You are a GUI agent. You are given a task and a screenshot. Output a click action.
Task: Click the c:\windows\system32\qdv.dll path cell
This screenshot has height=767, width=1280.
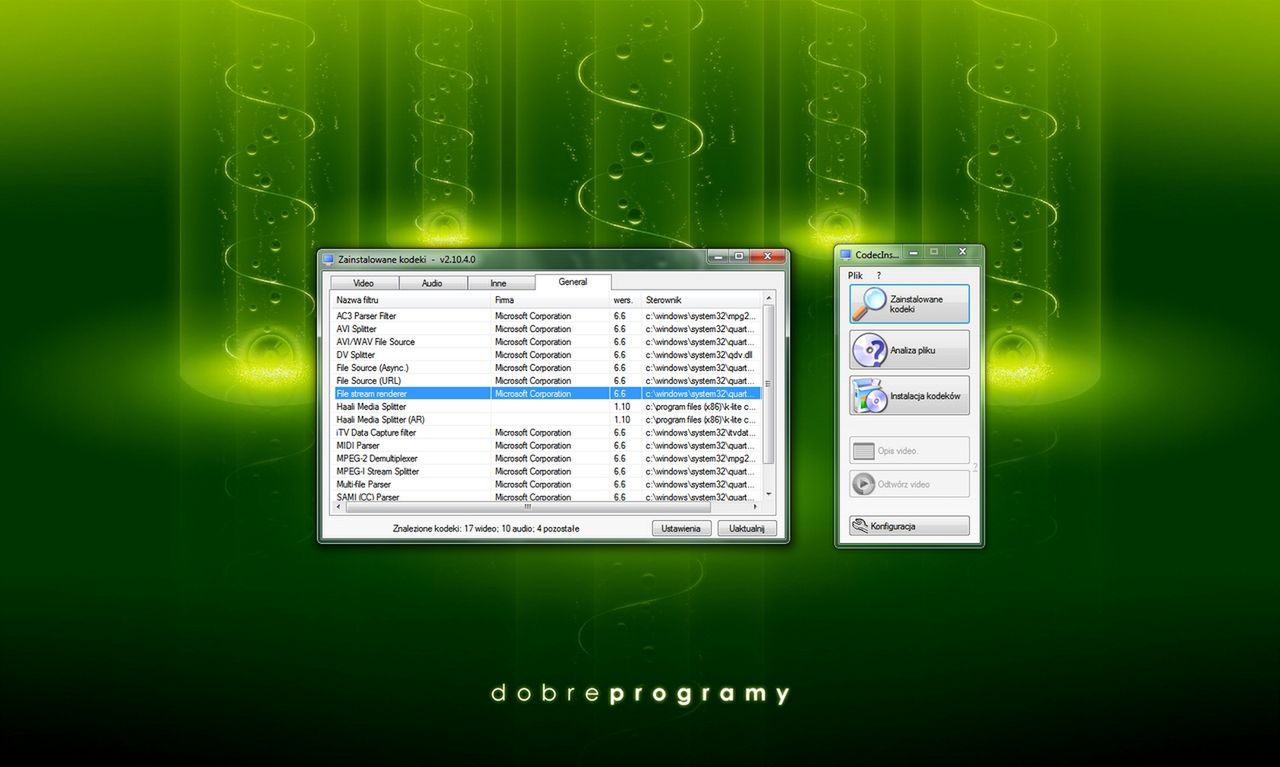point(702,355)
